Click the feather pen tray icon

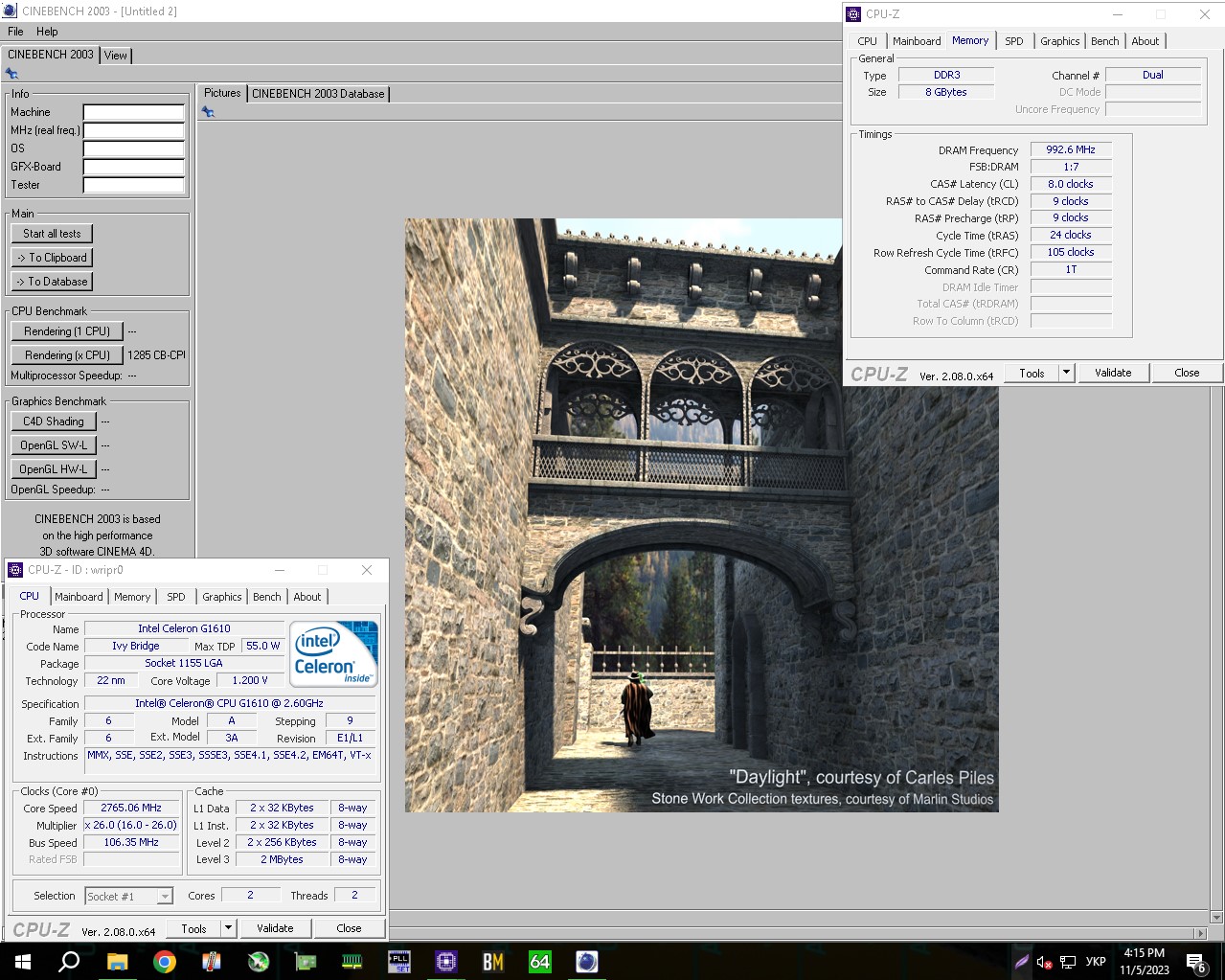(x=1022, y=962)
